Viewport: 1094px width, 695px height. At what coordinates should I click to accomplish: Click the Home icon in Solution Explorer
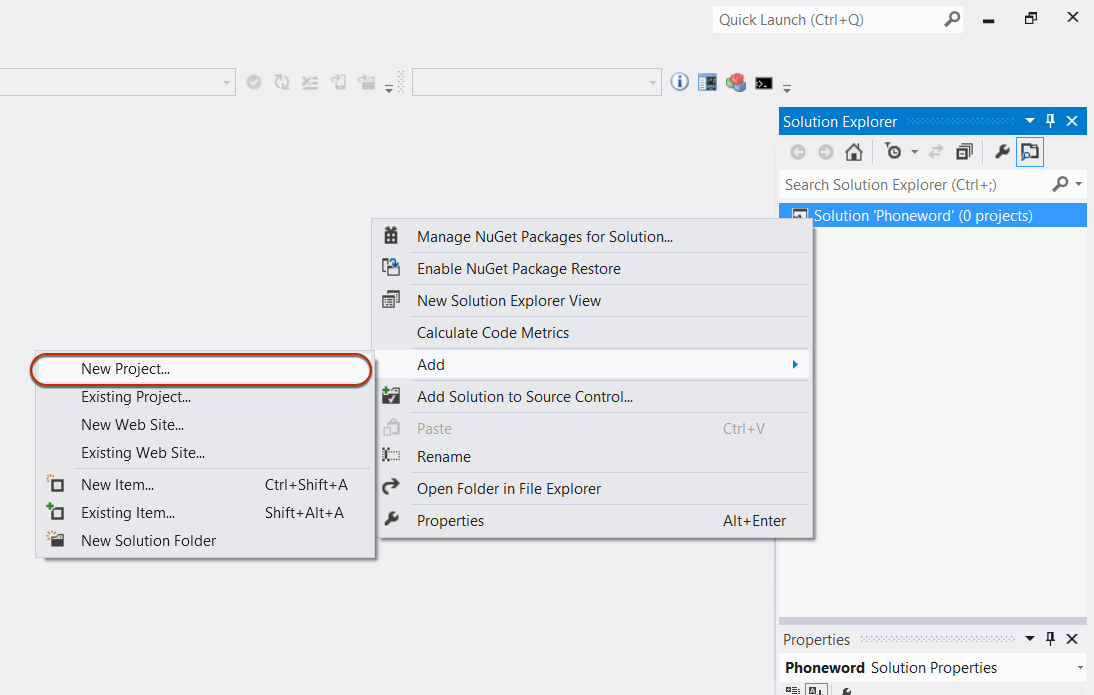(853, 152)
